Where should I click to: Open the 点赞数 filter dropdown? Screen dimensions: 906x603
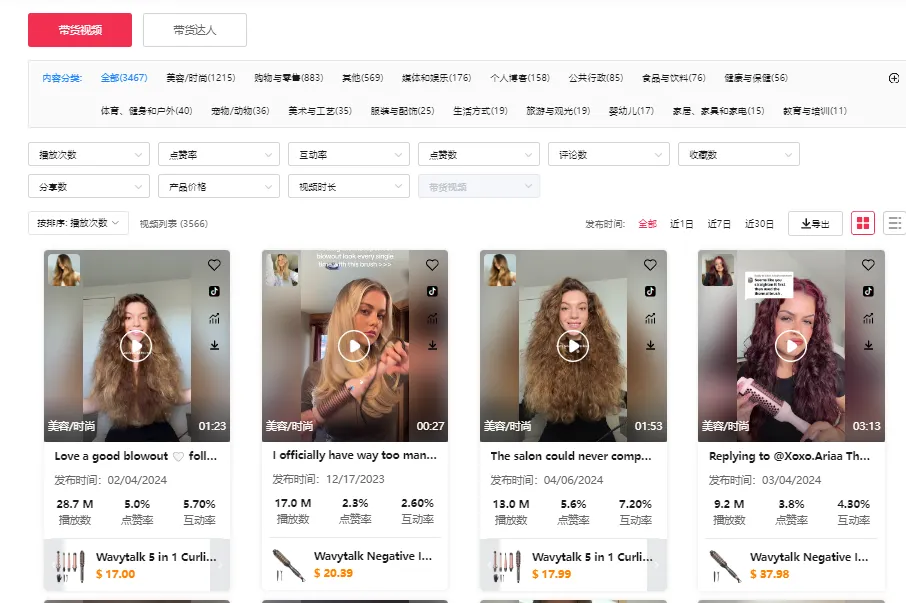click(479, 154)
